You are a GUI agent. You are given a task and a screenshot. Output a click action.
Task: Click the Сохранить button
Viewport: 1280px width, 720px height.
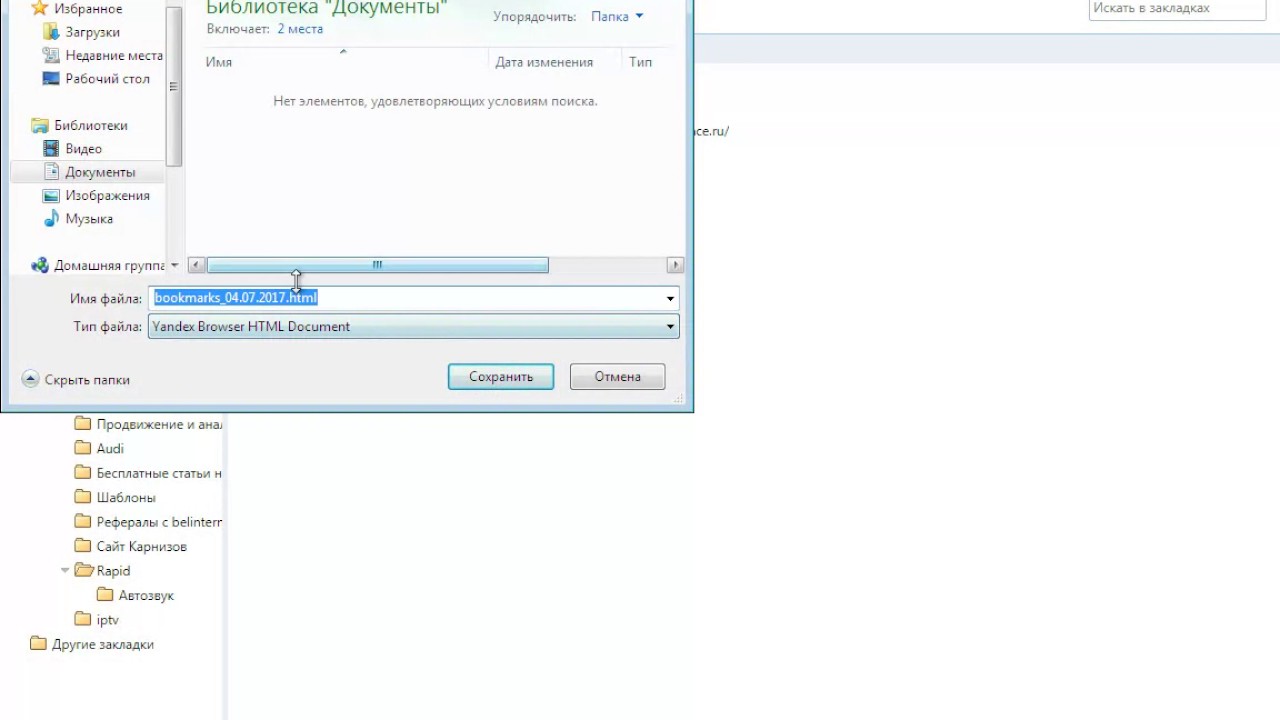click(501, 377)
